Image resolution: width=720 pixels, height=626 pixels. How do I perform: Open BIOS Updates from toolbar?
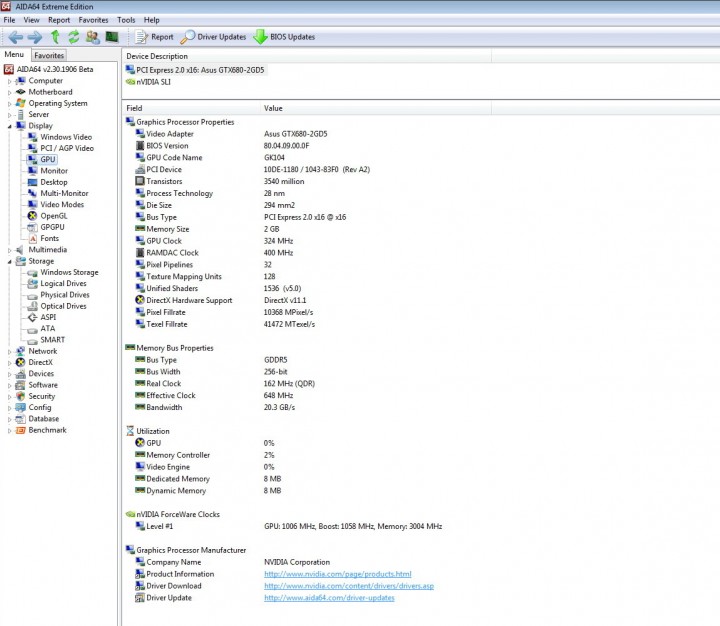(x=284, y=37)
